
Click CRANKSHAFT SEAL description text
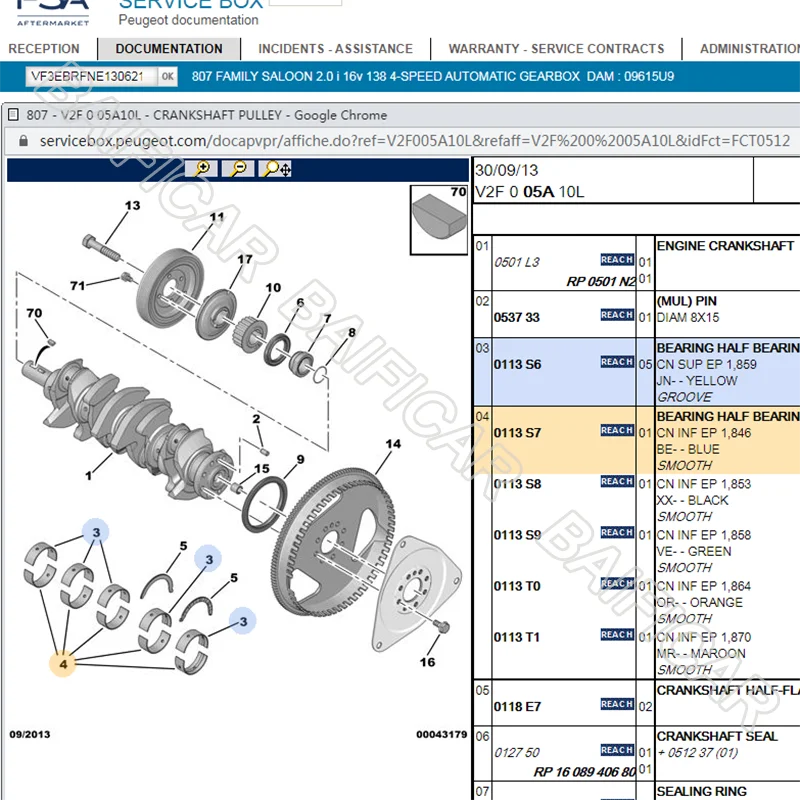[717, 736]
